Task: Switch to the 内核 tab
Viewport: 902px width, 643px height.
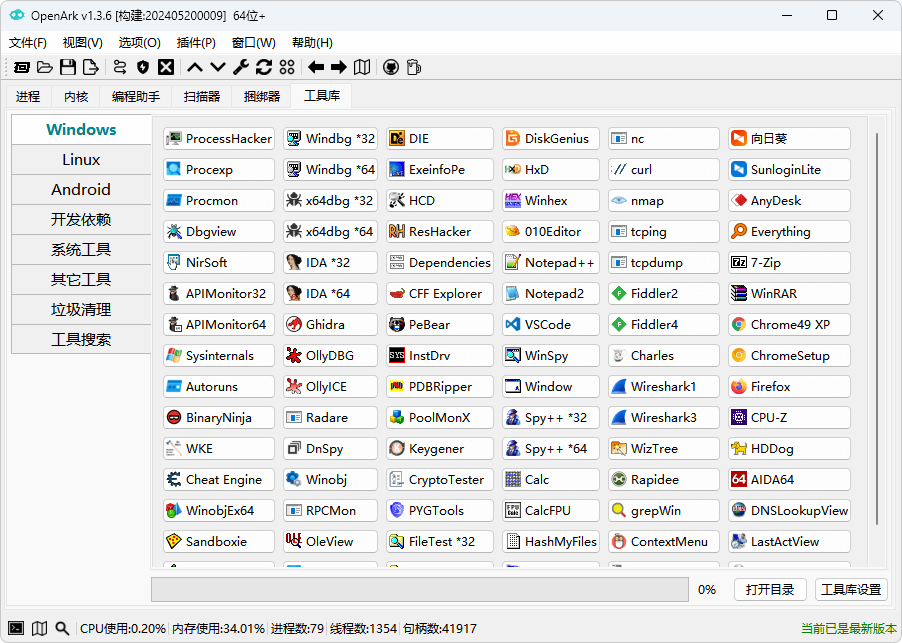Action: click(x=76, y=97)
